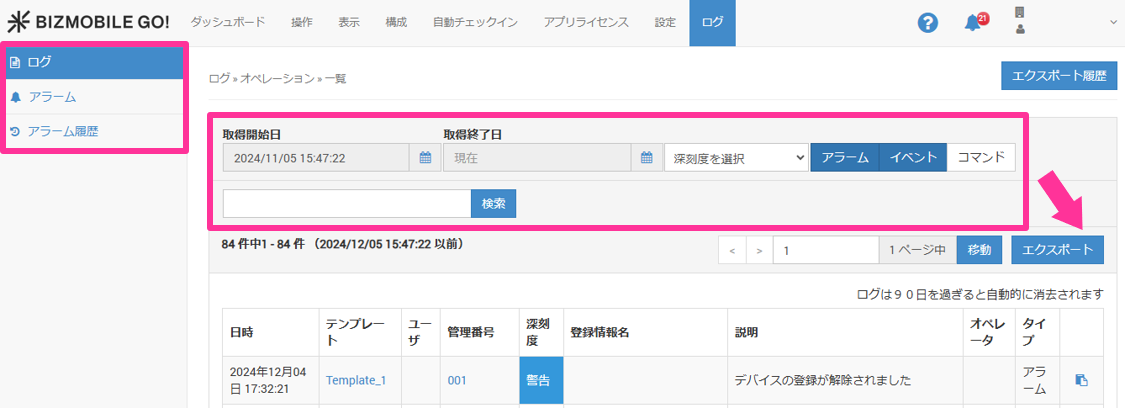Viewport: 1125px width, 408px height.
Task: Click the calendar icon for start date
Action: click(425, 158)
